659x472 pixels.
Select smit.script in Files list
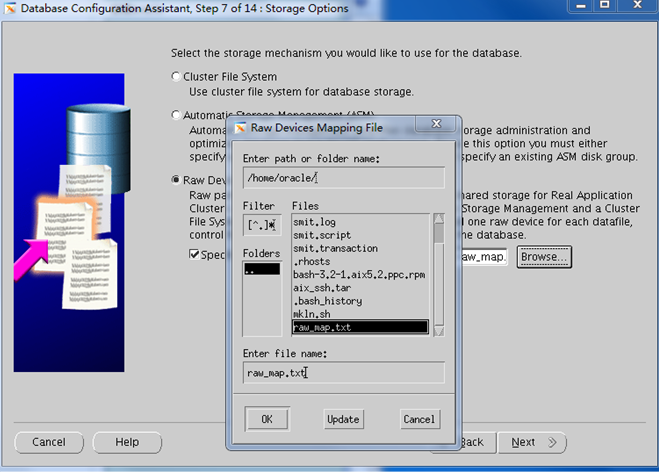[360, 235]
